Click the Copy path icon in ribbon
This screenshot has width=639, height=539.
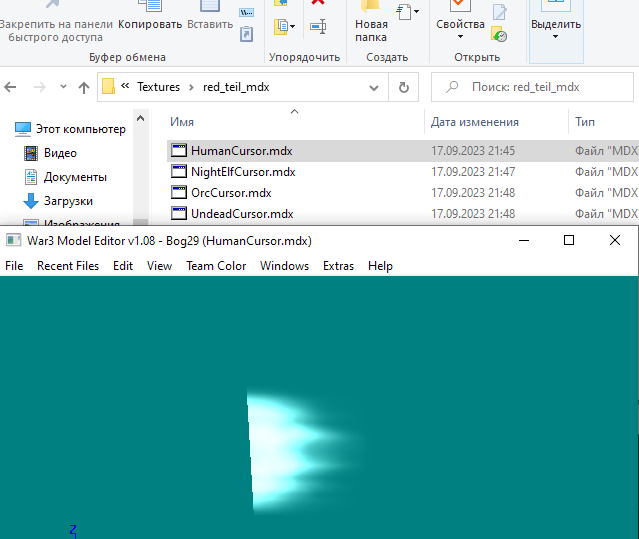[247, 12]
